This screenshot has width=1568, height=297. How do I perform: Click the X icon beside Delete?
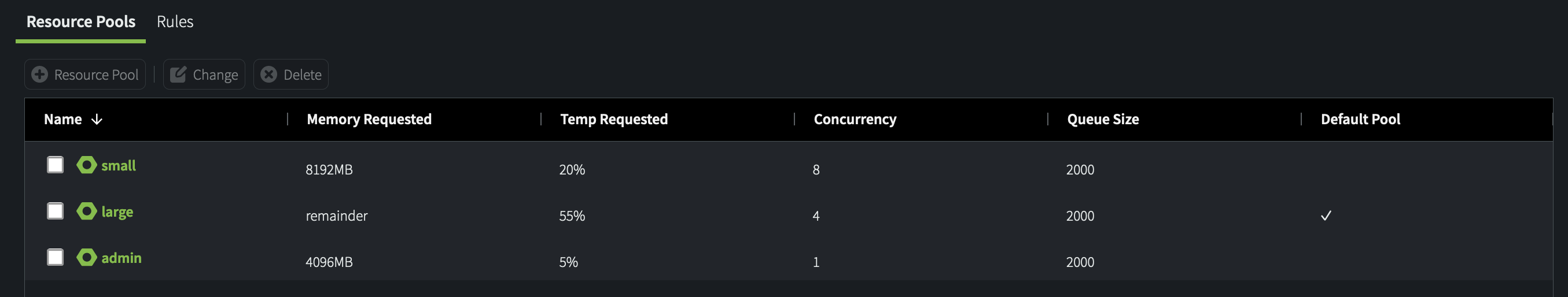point(268,75)
